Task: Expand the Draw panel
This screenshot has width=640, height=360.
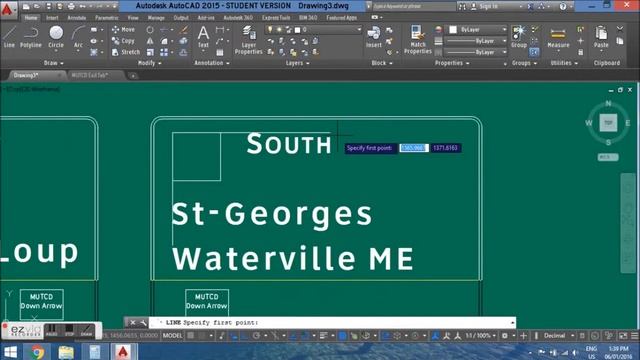Action: 53,63
